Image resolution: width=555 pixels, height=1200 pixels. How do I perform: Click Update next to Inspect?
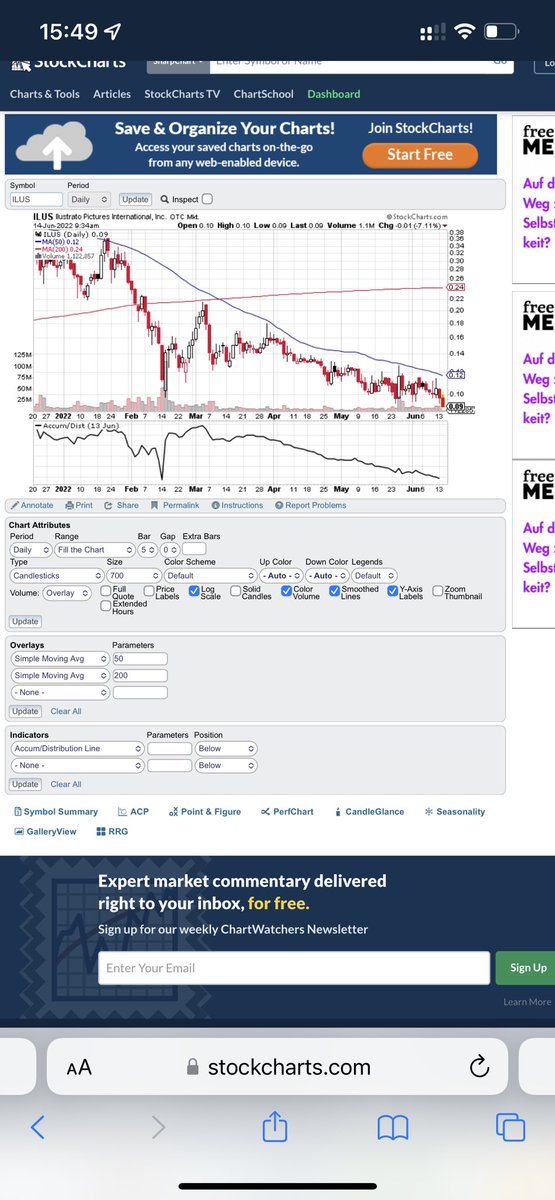[x=135, y=199]
